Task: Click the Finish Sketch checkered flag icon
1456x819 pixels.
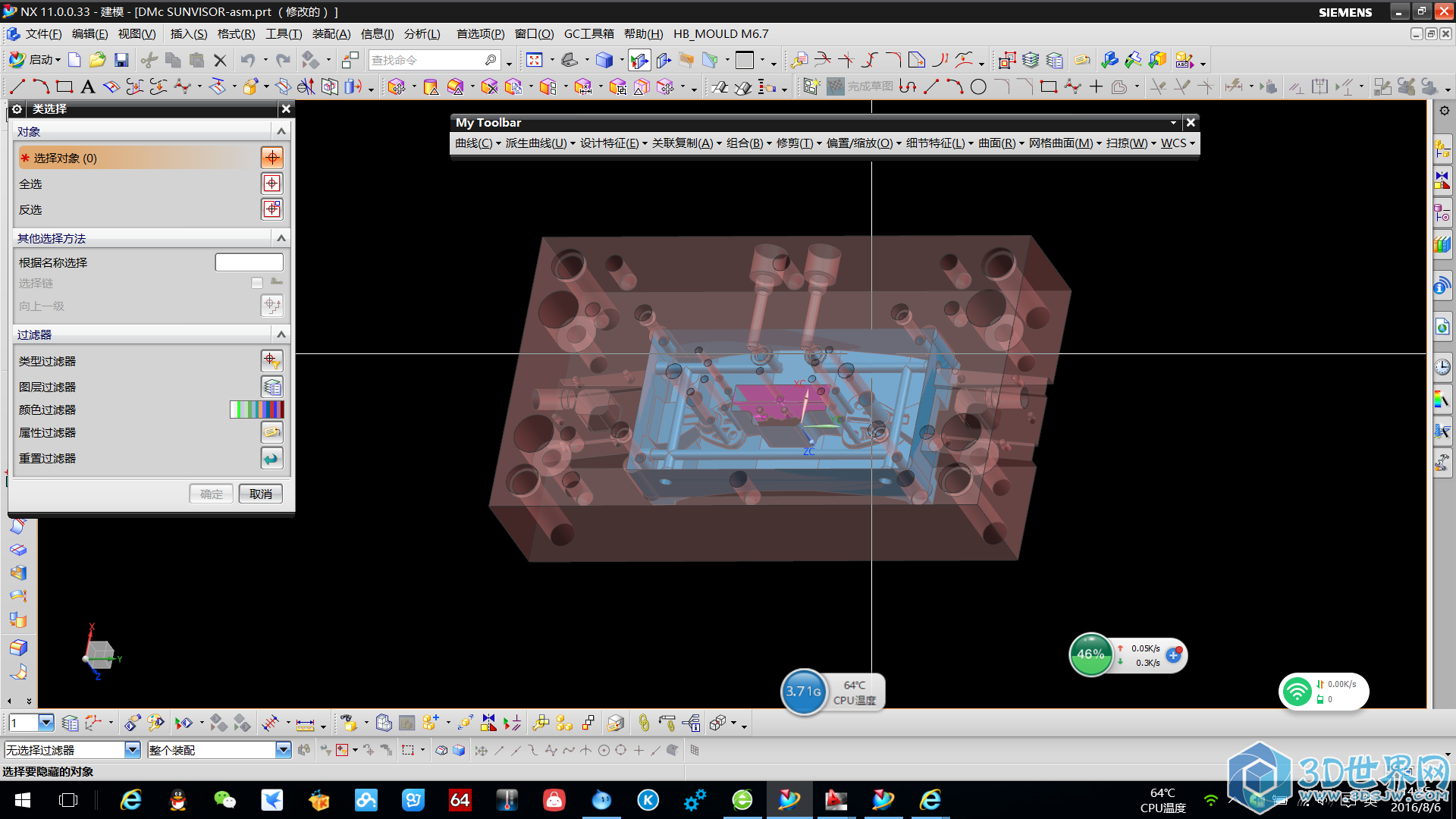Action: [x=835, y=86]
